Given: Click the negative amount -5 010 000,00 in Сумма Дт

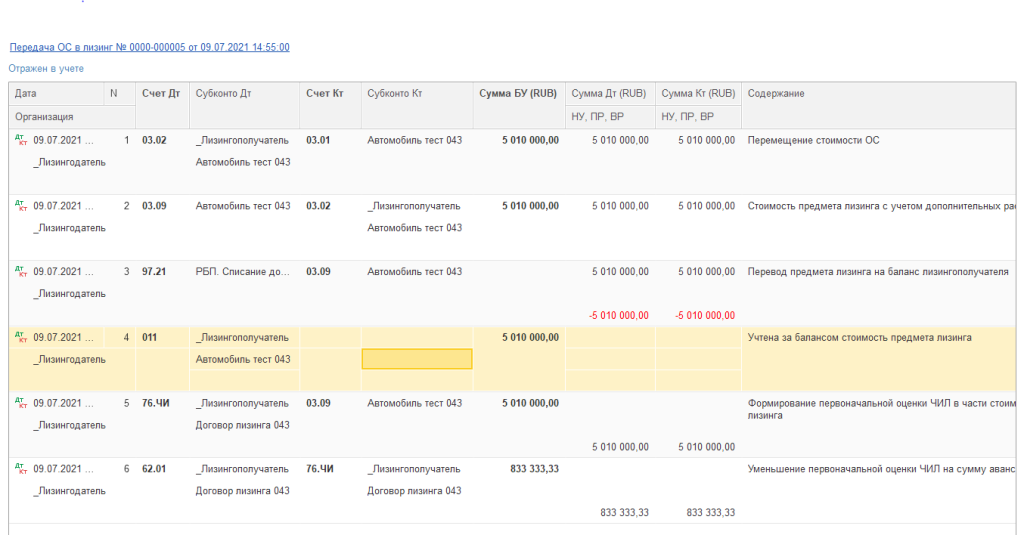Looking at the screenshot, I should click(620, 316).
